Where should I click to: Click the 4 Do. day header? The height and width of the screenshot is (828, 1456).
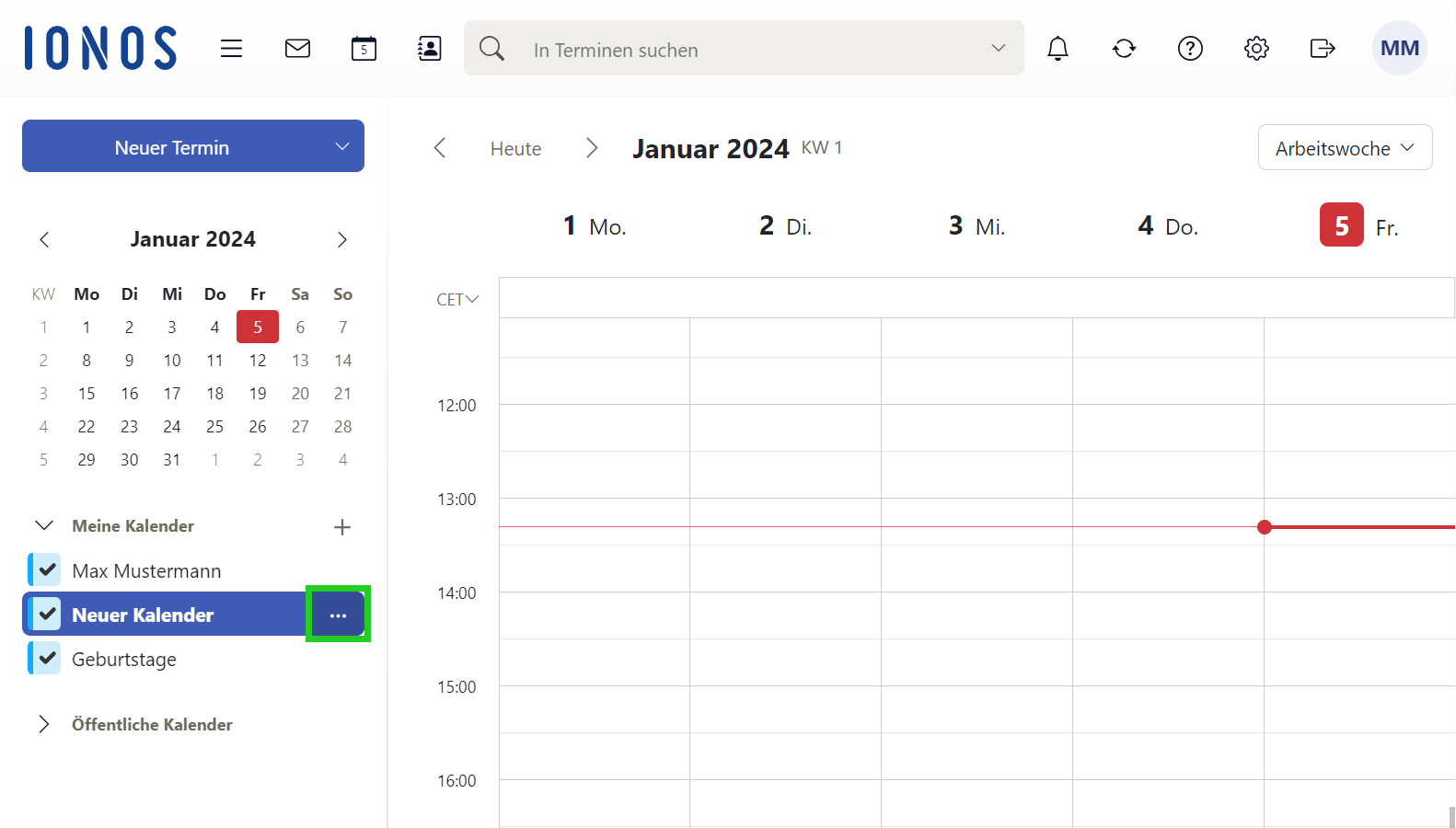[1168, 226]
